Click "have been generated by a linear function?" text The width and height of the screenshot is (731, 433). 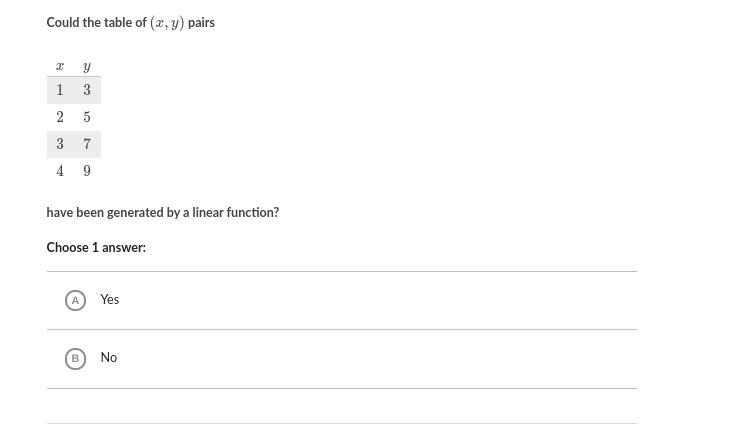pos(162,212)
